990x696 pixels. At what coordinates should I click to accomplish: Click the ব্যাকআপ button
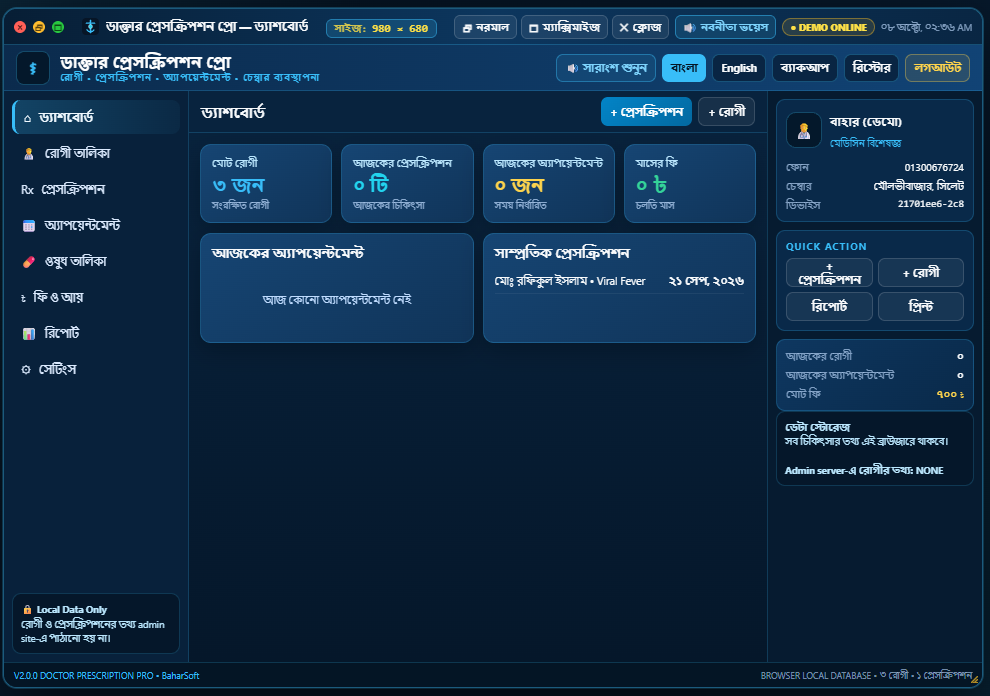tap(804, 68)
